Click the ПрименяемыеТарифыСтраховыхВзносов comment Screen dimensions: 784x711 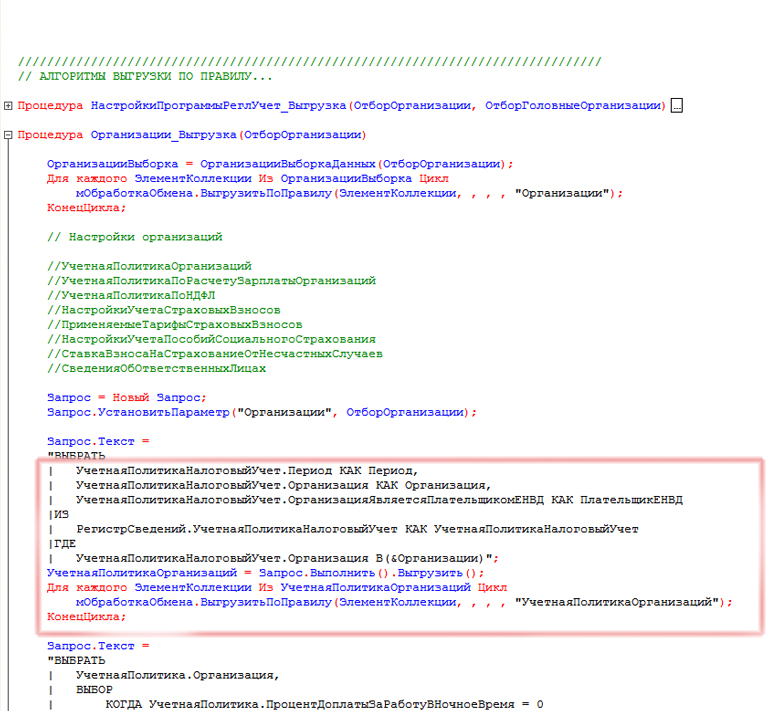(174, 325)
